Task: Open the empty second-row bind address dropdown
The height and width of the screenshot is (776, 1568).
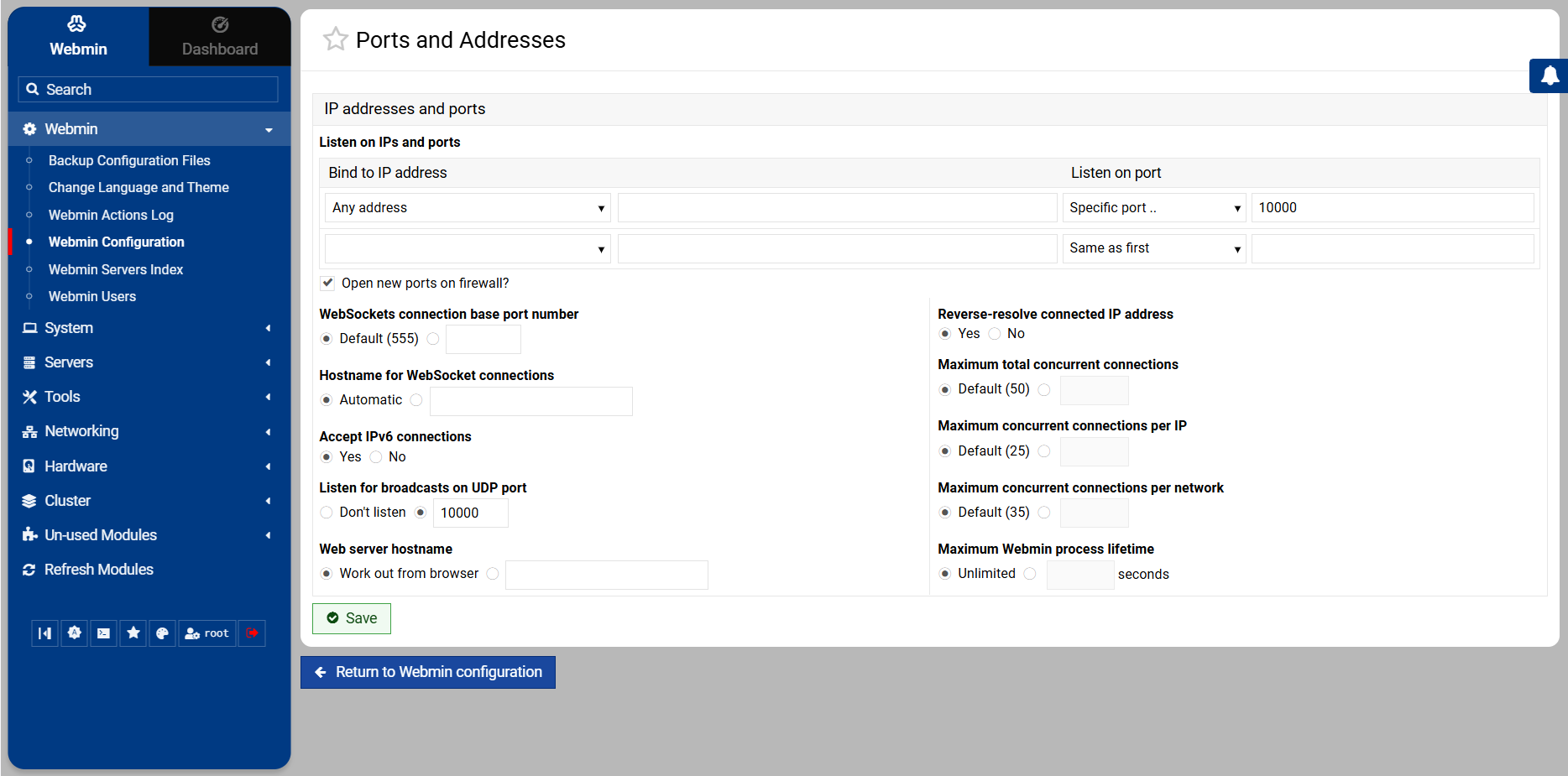Action: point(468,248)
